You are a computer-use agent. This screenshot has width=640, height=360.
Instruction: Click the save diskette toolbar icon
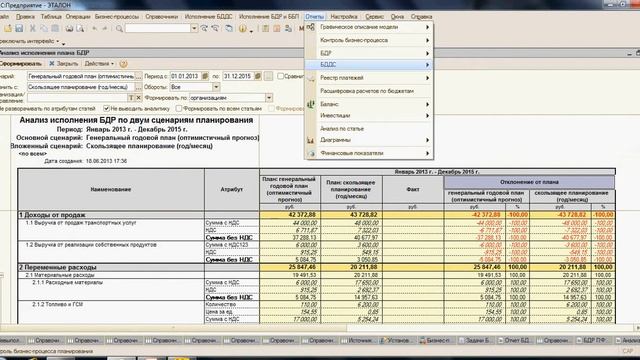point(19,29)
